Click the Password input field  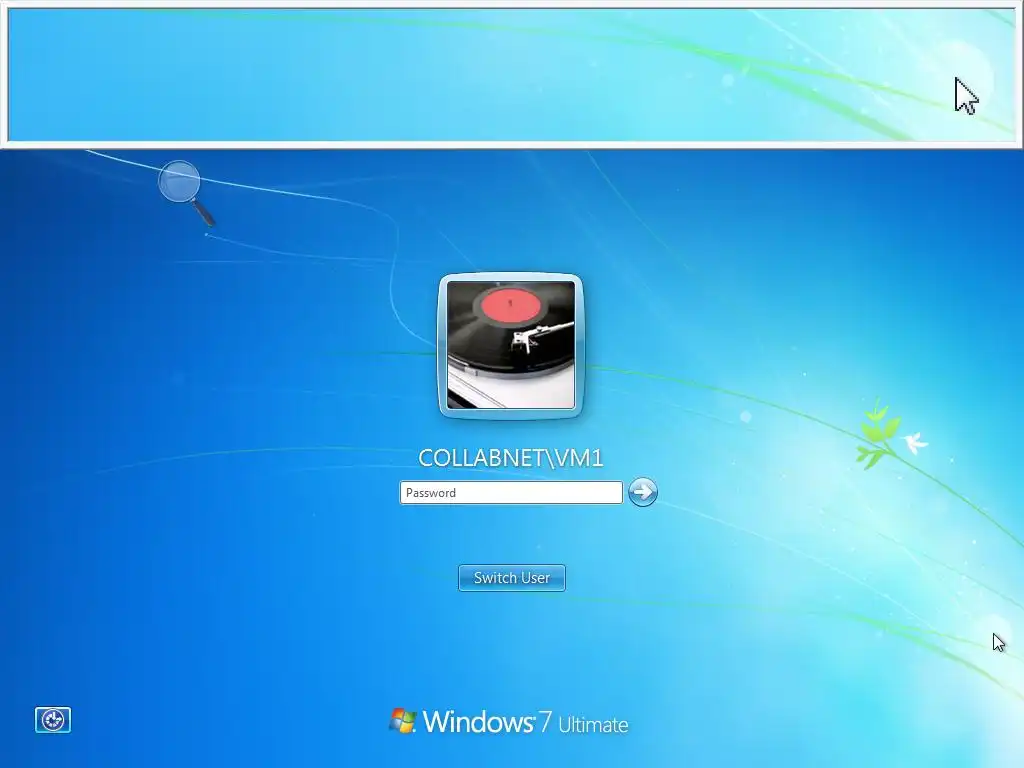pos(511,492)
